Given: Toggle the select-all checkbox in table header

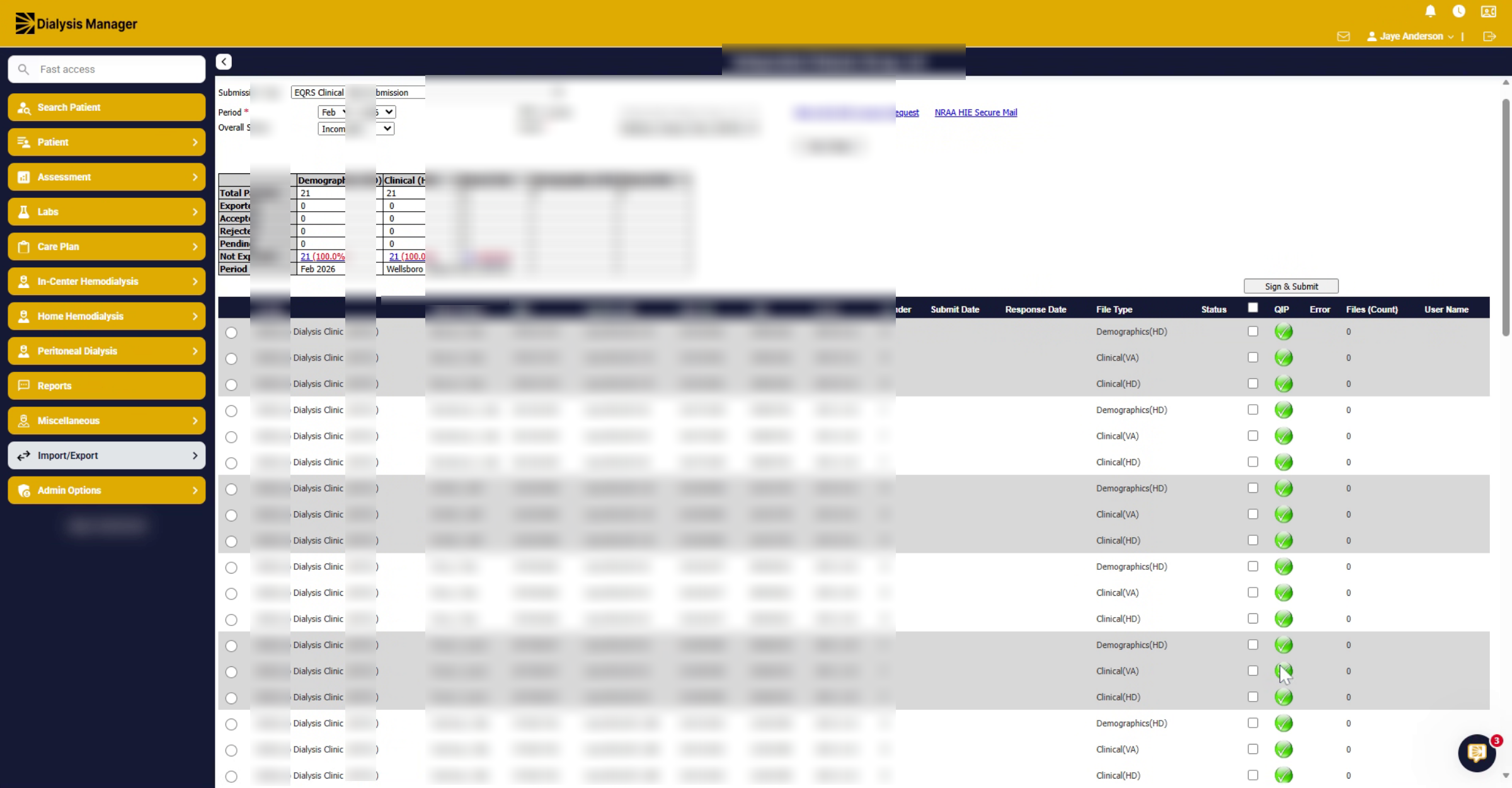Looking at the screenshot, I should [1252, 308].
